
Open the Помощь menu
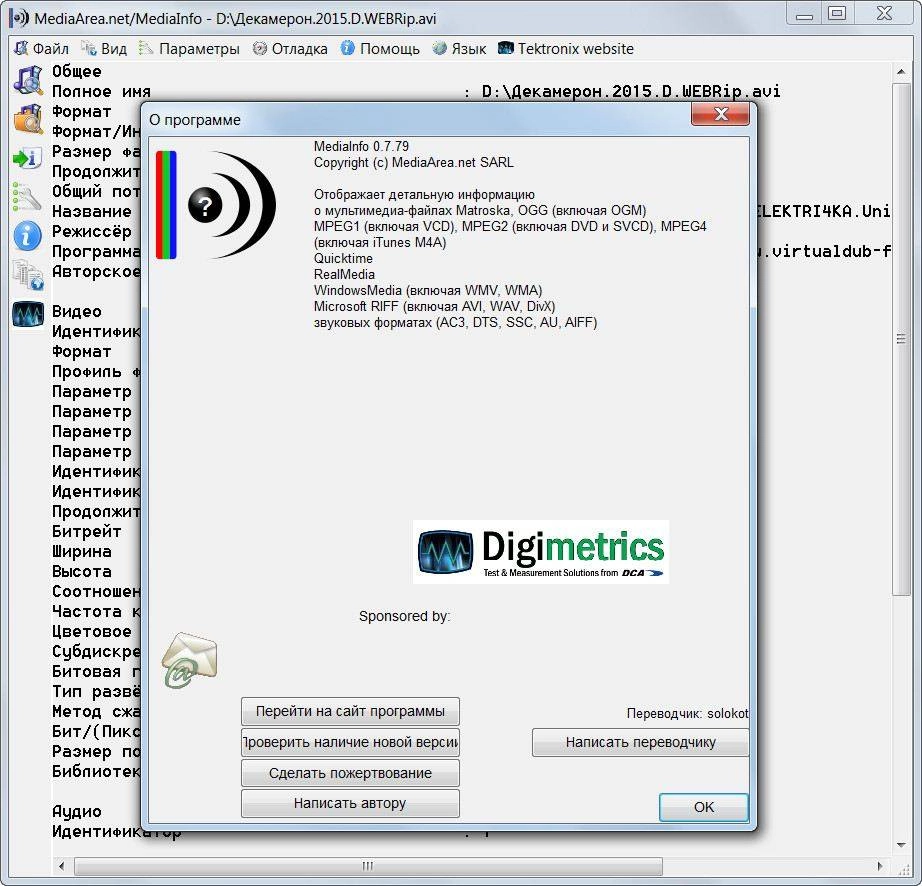(x=380, y=49)
